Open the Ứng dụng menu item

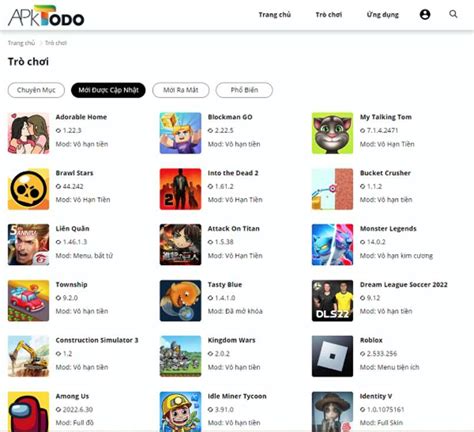click(382, 15)
